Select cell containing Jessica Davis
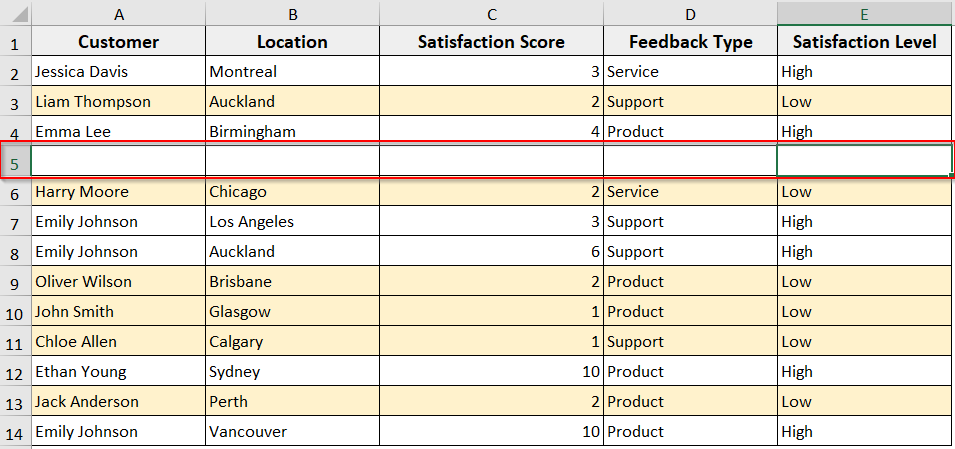The height and width of the screenshot is (449, 955). (x=118, y=72)
